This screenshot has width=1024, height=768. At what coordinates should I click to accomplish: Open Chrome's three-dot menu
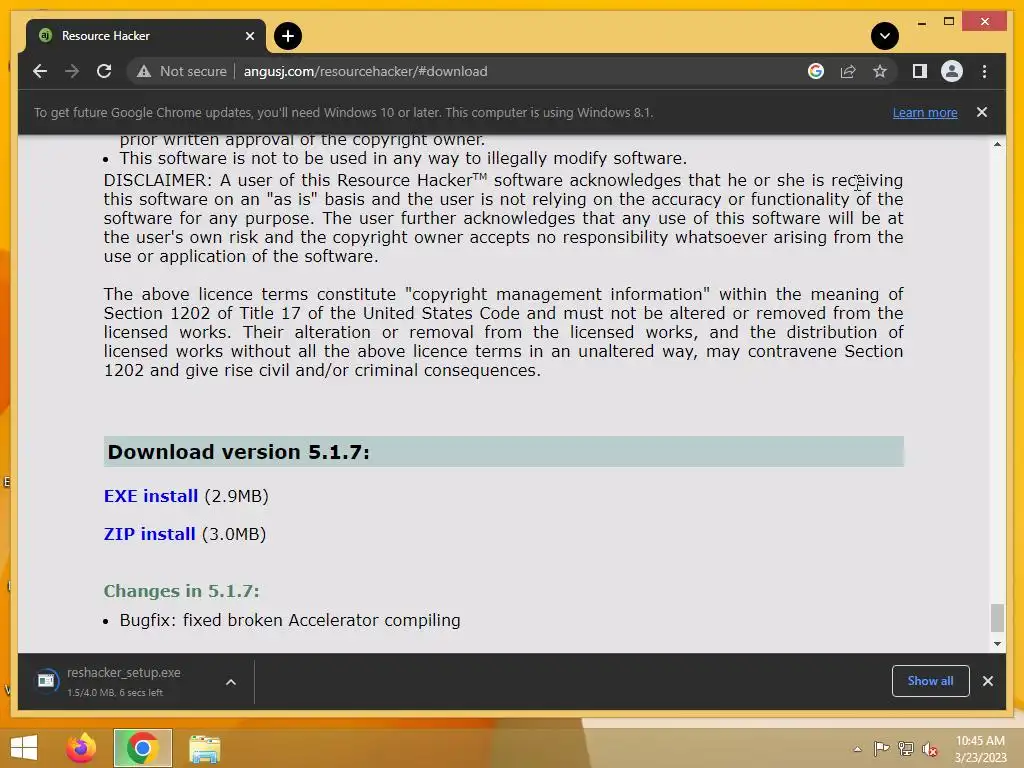(x=984, y=71)
